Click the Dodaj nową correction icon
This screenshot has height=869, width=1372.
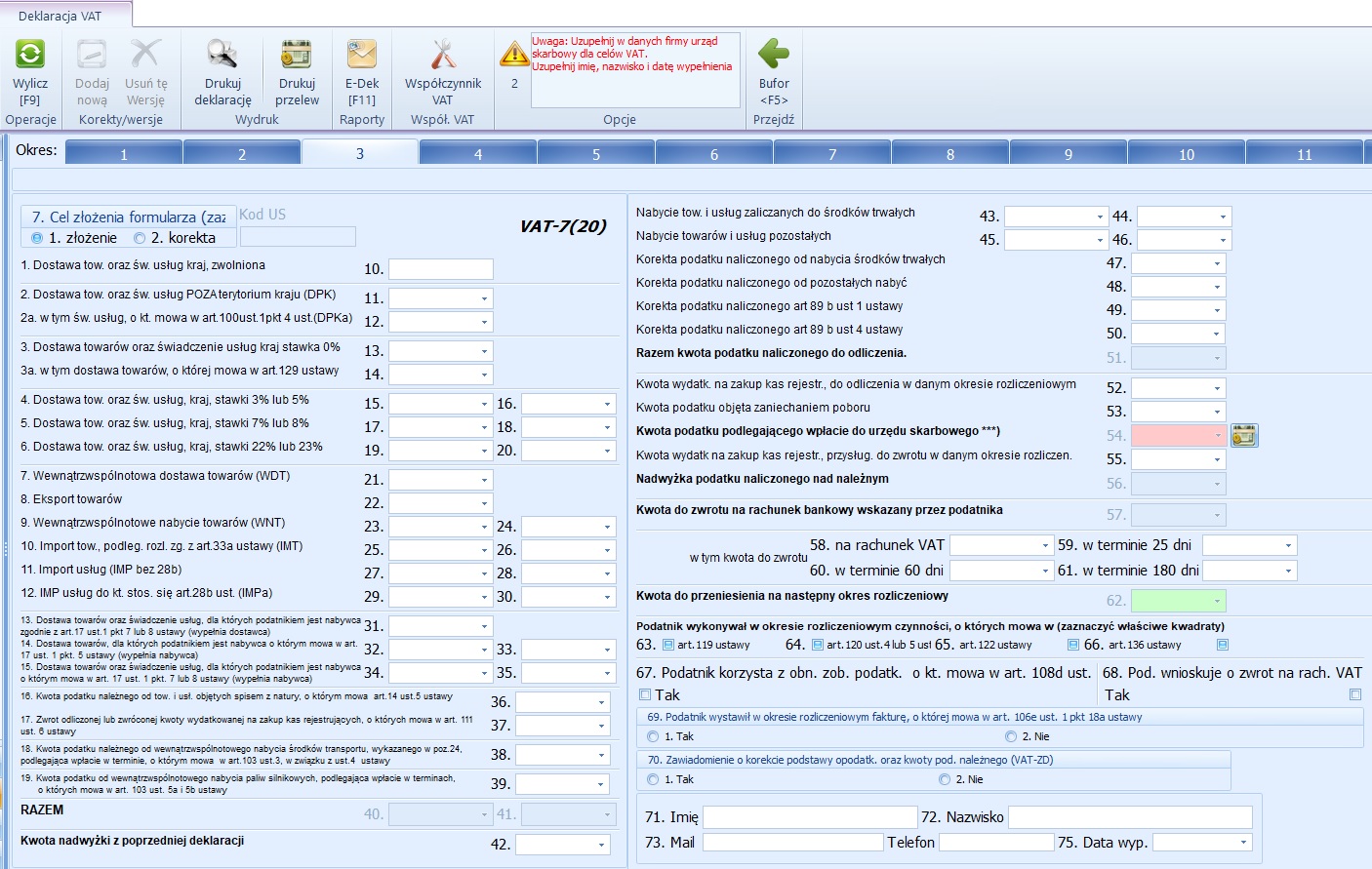coord(92,54)
